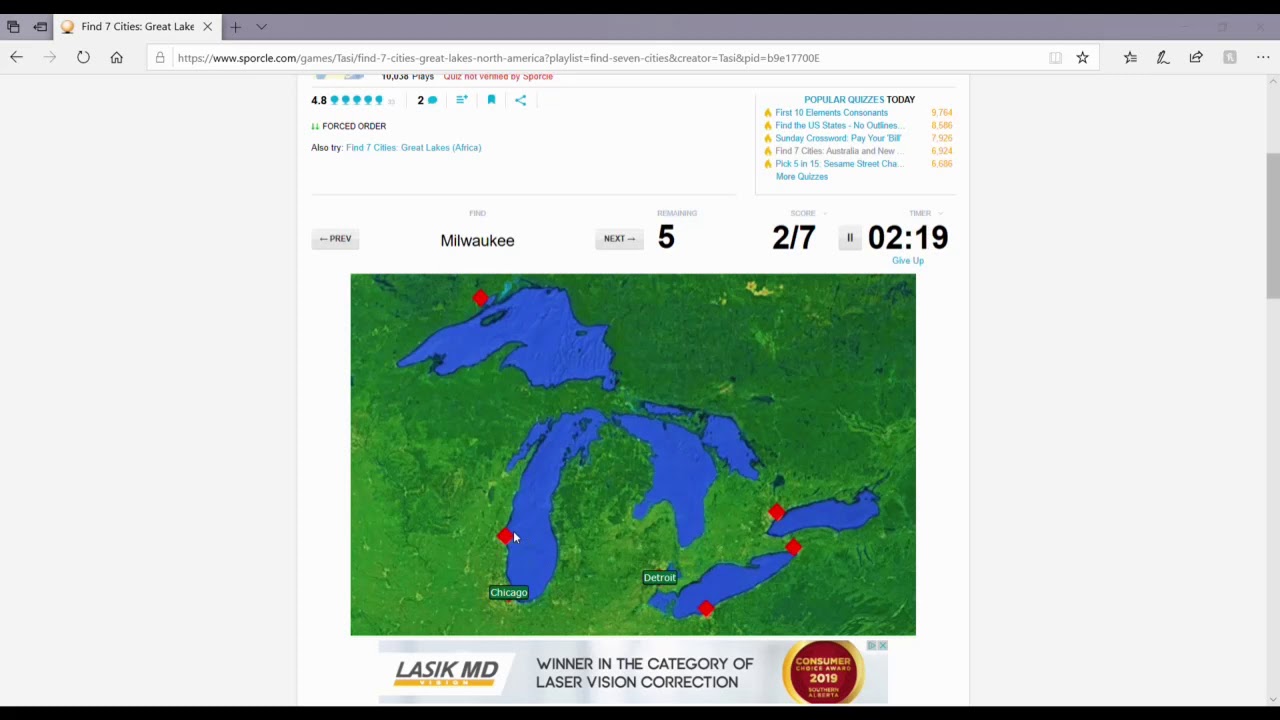Click red marker at Lake Erie's east end
The image size is (1280, 720).
793,547
